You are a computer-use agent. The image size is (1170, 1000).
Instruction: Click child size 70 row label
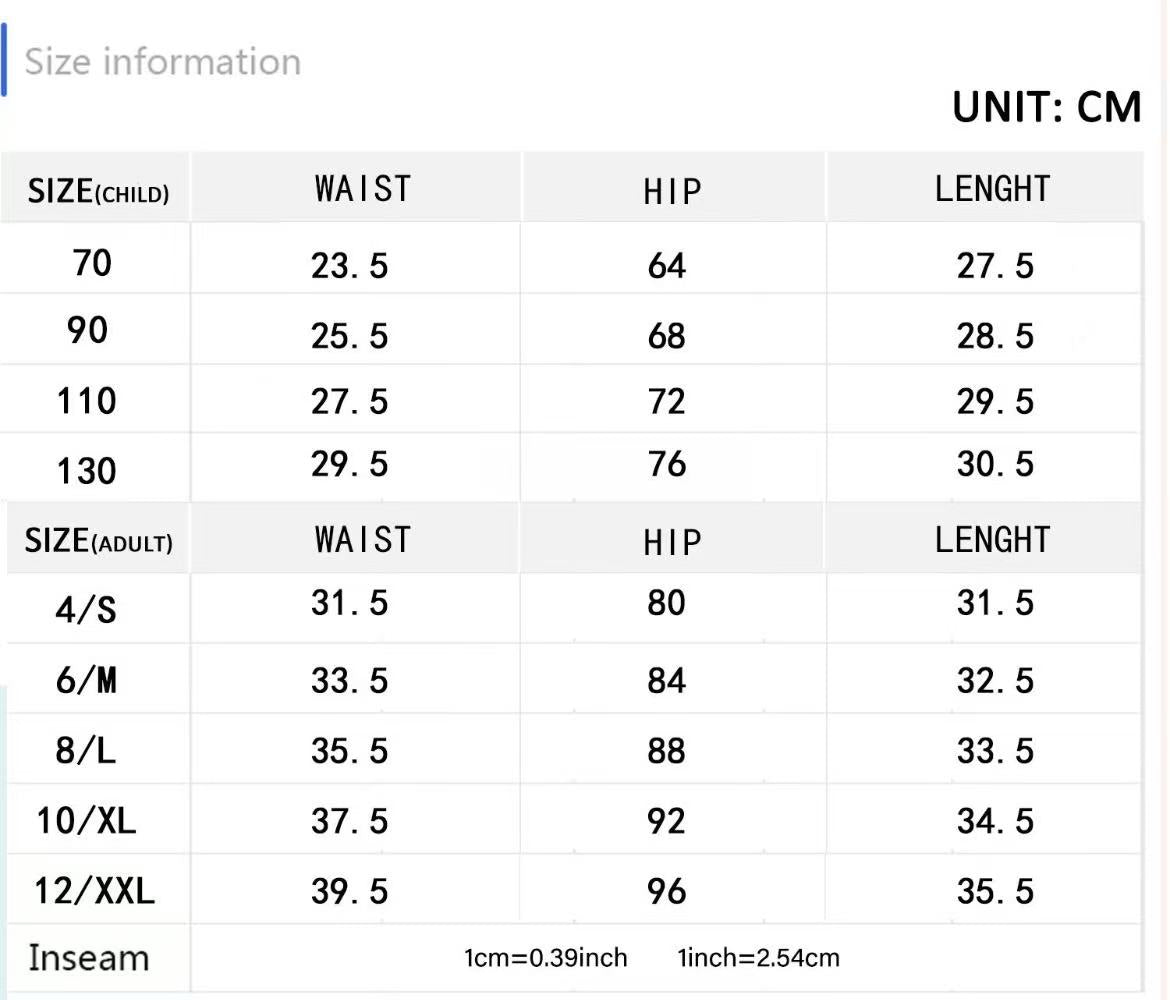[x=92, y=263]
